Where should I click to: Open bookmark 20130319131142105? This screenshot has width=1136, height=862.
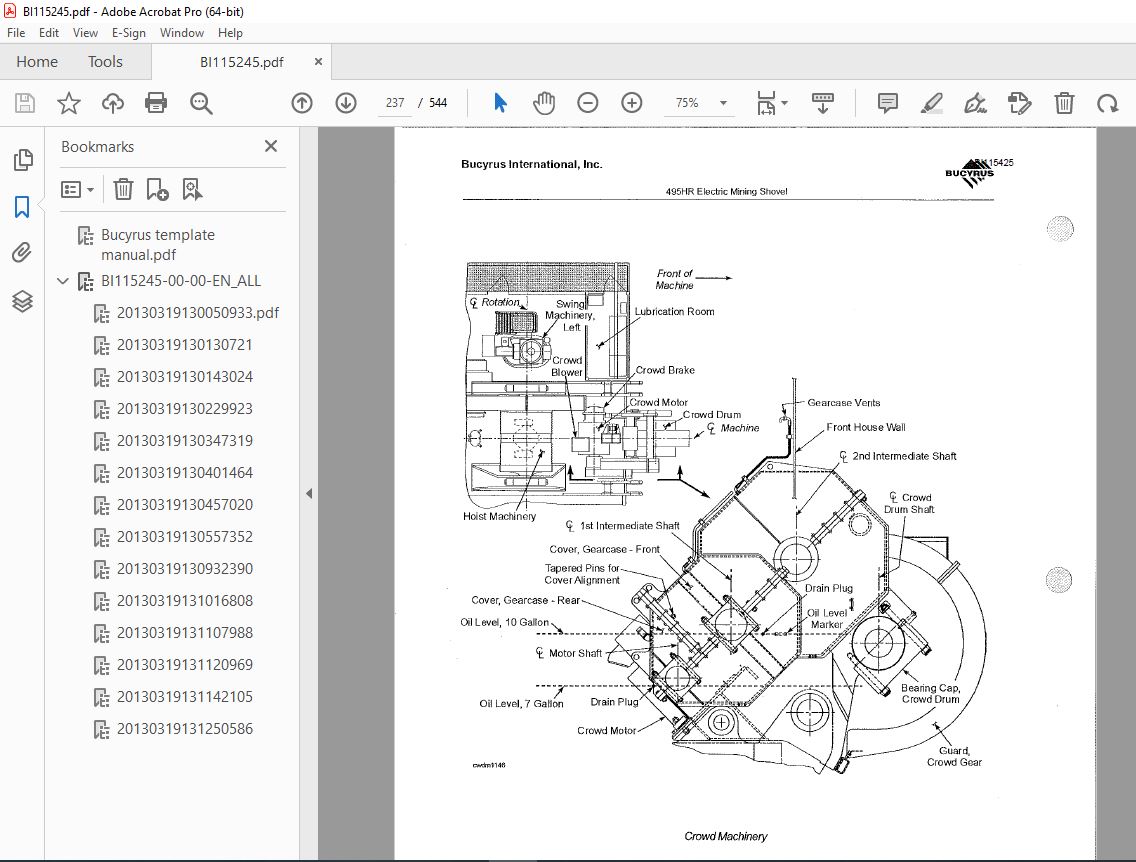tap(185, 697)
